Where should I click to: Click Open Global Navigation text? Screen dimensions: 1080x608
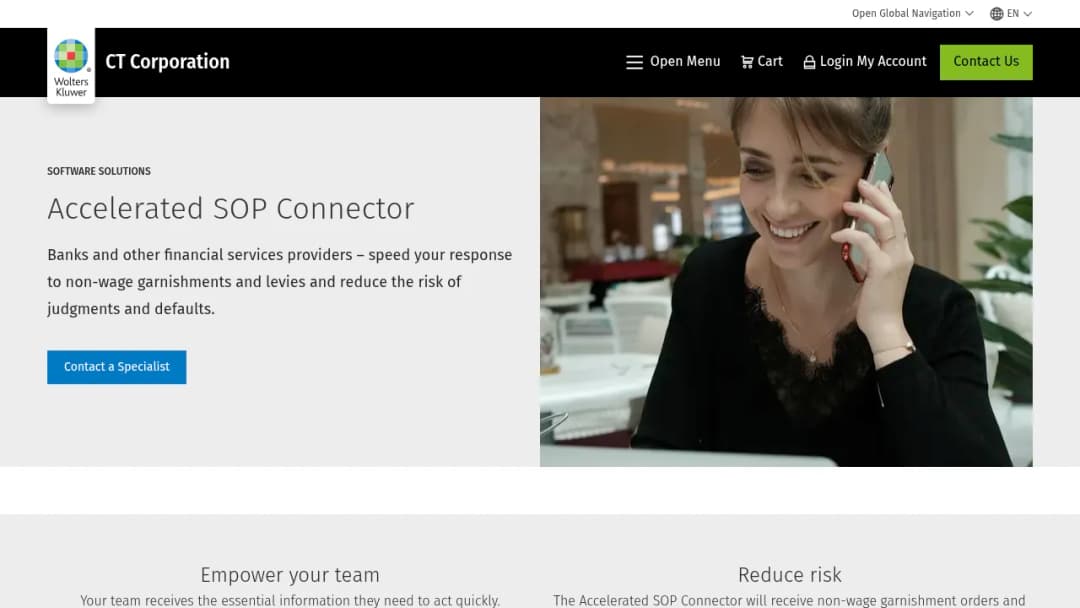point(906,13)
